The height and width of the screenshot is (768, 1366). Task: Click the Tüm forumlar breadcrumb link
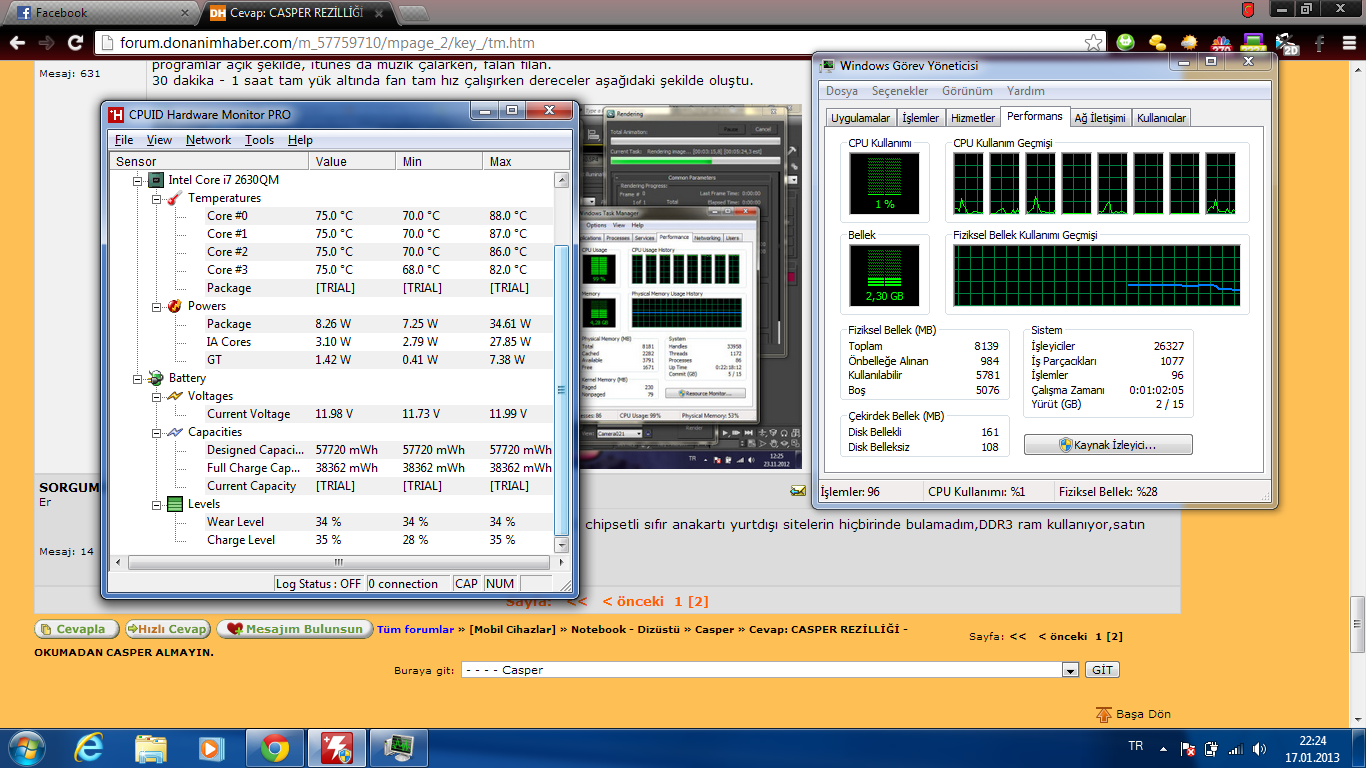[x=416, y=630]
